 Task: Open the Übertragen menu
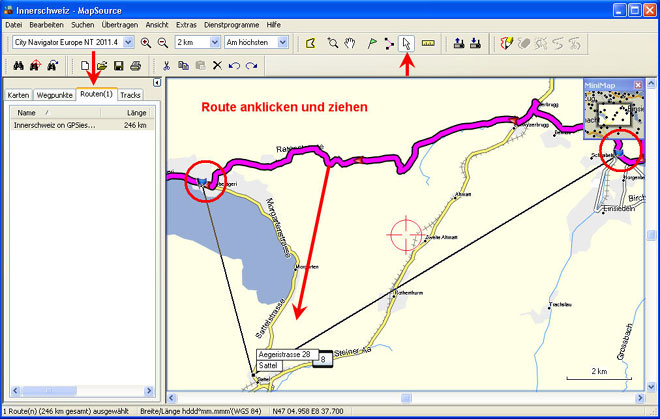pyautogui.click(x=120, y=25)
